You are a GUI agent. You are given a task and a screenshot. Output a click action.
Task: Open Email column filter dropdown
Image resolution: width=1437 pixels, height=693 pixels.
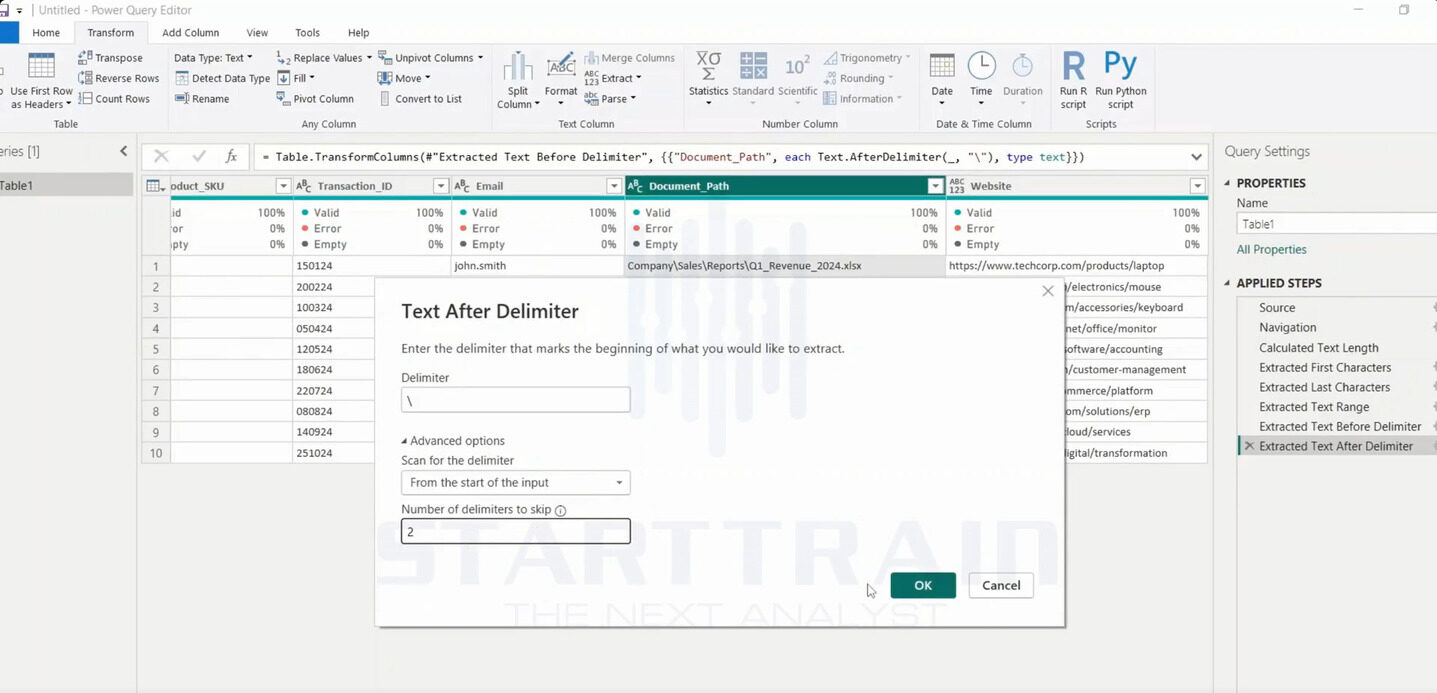614,186
